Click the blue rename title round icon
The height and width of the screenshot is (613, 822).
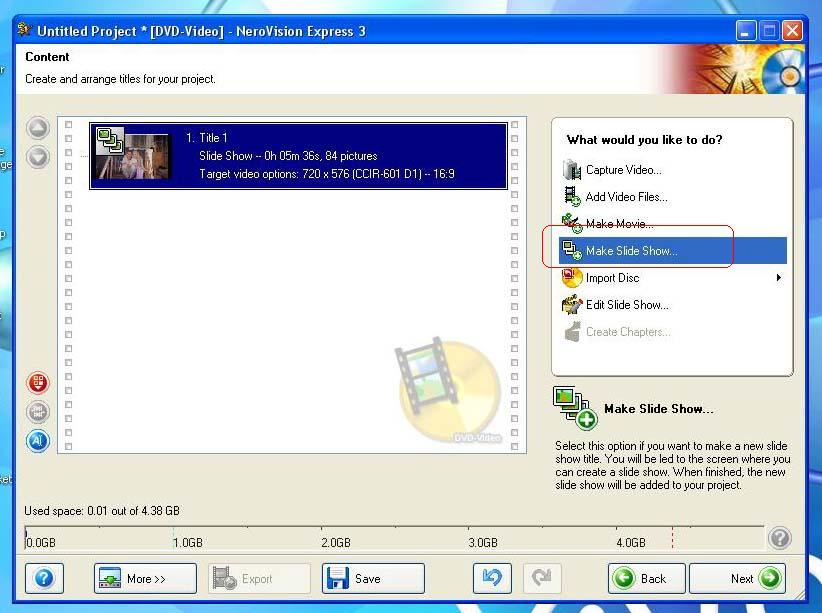tap(38, 440)
